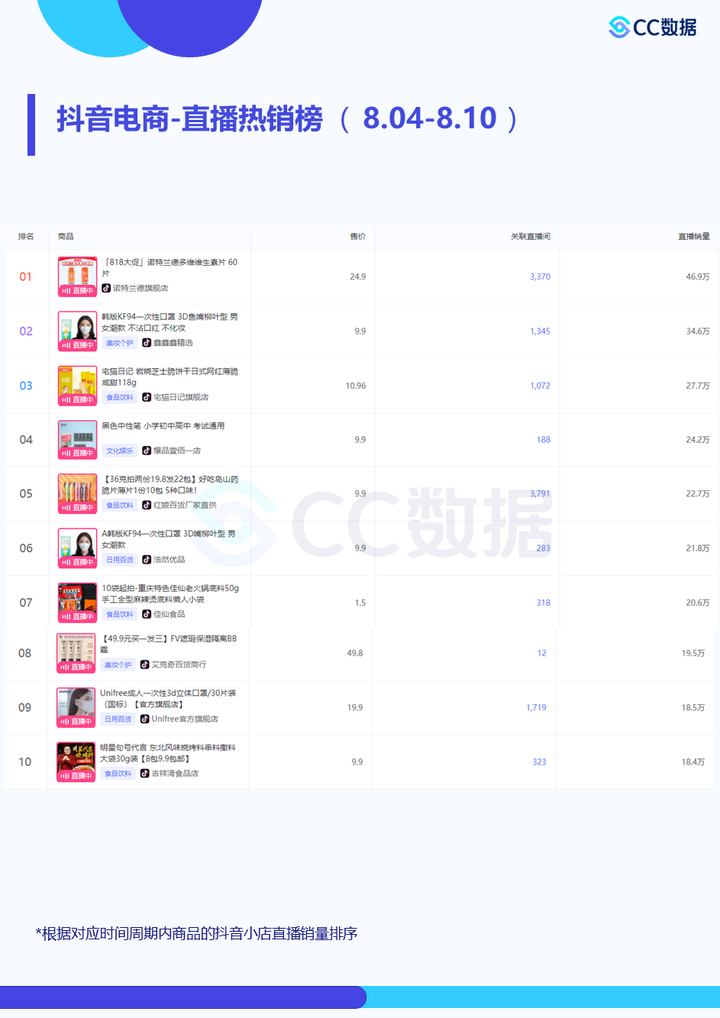720x1018 pixels.
Task: Click the 美妆个护 tag in rank 08 row
Action: pos(118,664)
